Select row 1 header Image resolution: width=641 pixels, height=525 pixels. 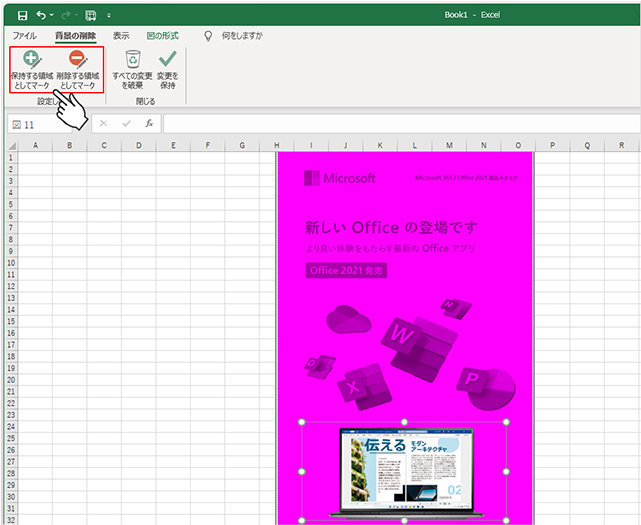click(x=11, y=158)
